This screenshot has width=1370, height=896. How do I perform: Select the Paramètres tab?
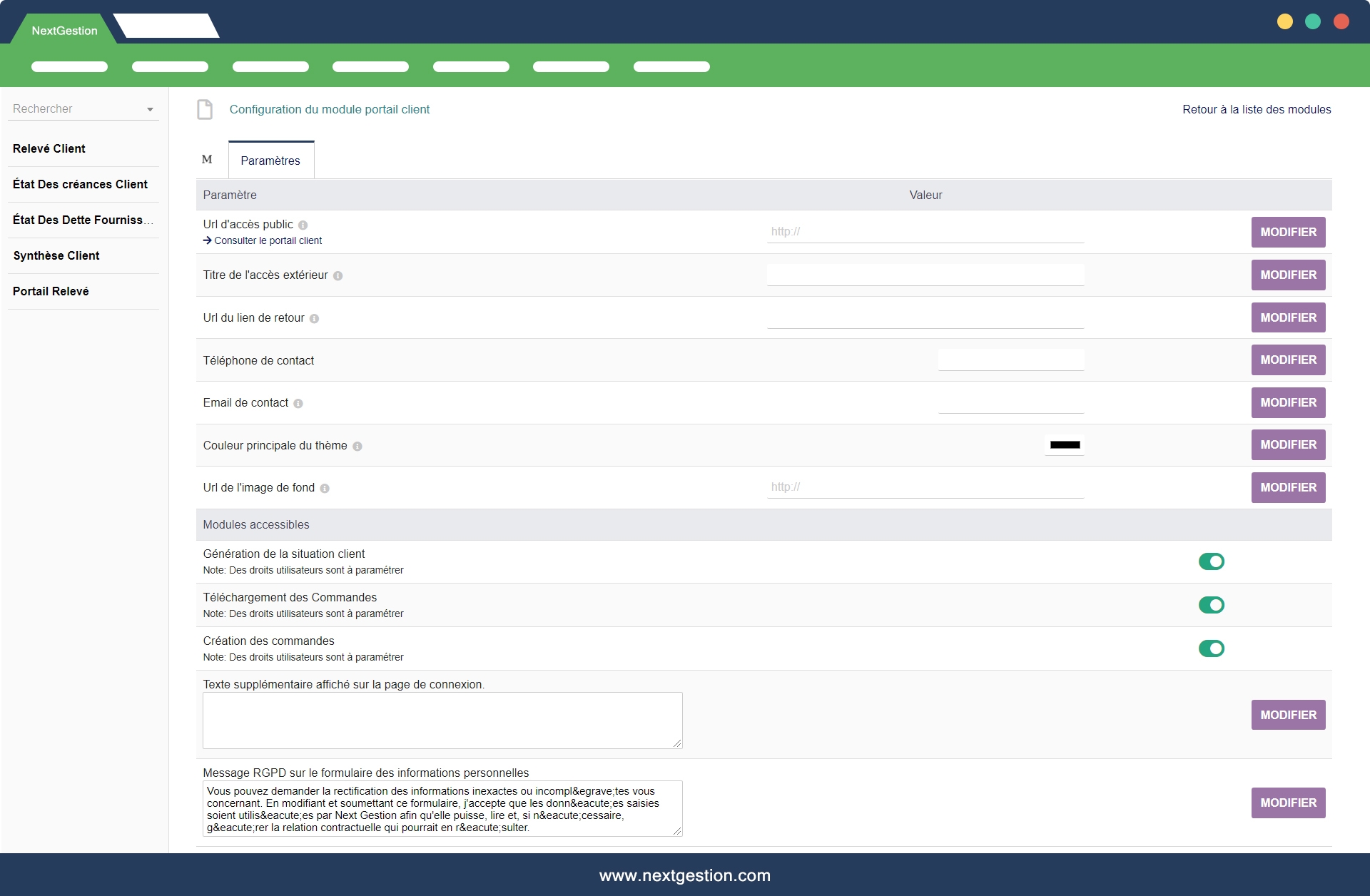[270, 161]
